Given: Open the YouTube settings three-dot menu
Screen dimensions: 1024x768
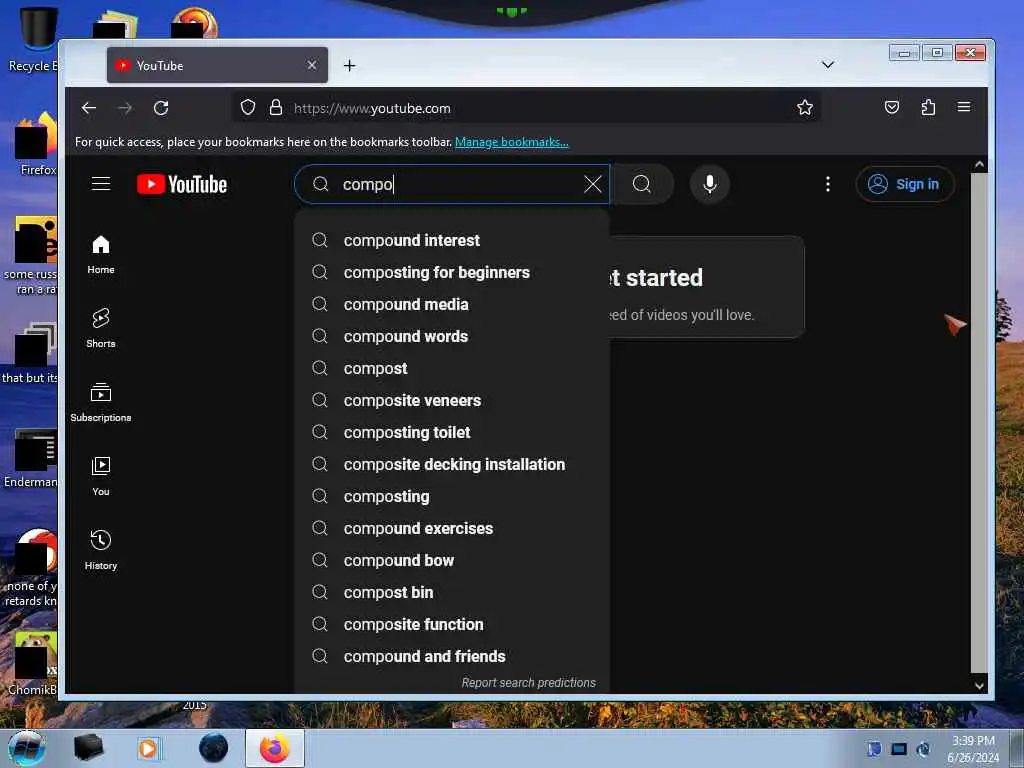Looking at the screenshot, I should pyautogui.click(x=827, y=184).
